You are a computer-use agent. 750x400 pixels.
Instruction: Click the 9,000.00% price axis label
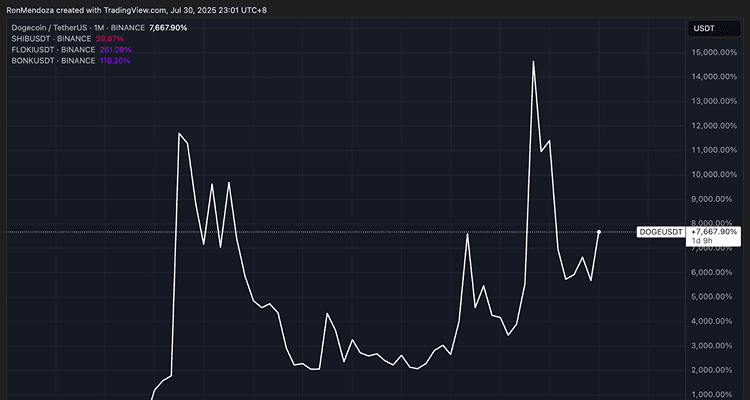pyautogui.click(x=712, y=199)
